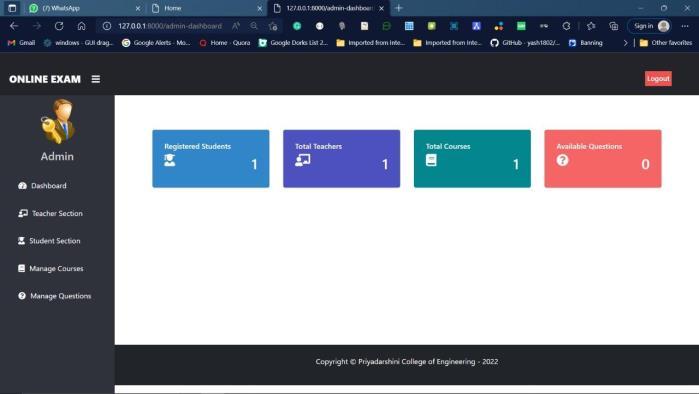
Task: Open the Teacher Section menu item
Action: point(50,213)
